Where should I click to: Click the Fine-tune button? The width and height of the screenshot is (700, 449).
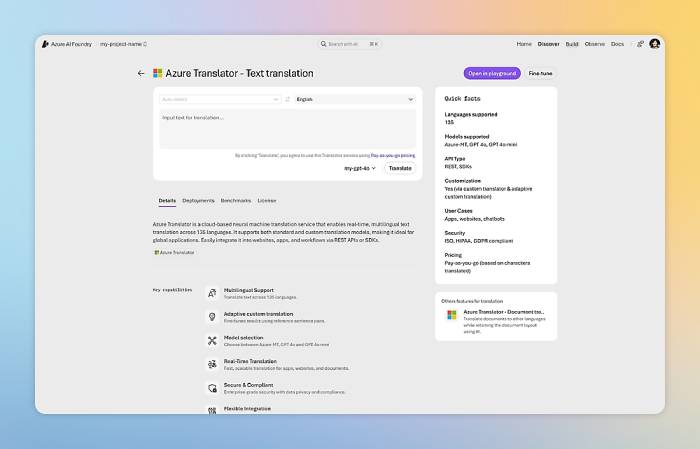click(540, 73)
